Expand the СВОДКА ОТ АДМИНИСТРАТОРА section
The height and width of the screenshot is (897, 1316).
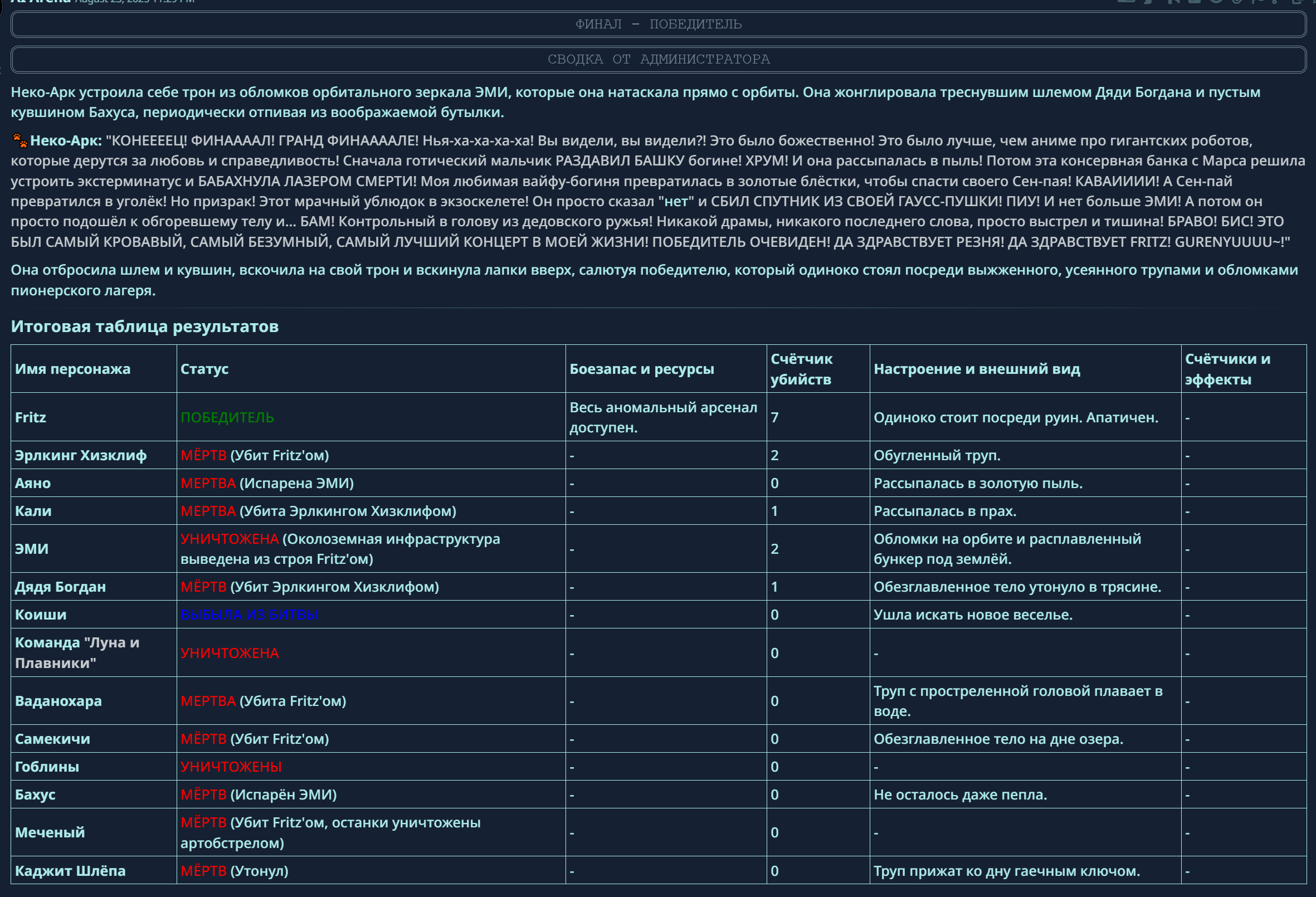pyautogui.click(x=658, y=60)
